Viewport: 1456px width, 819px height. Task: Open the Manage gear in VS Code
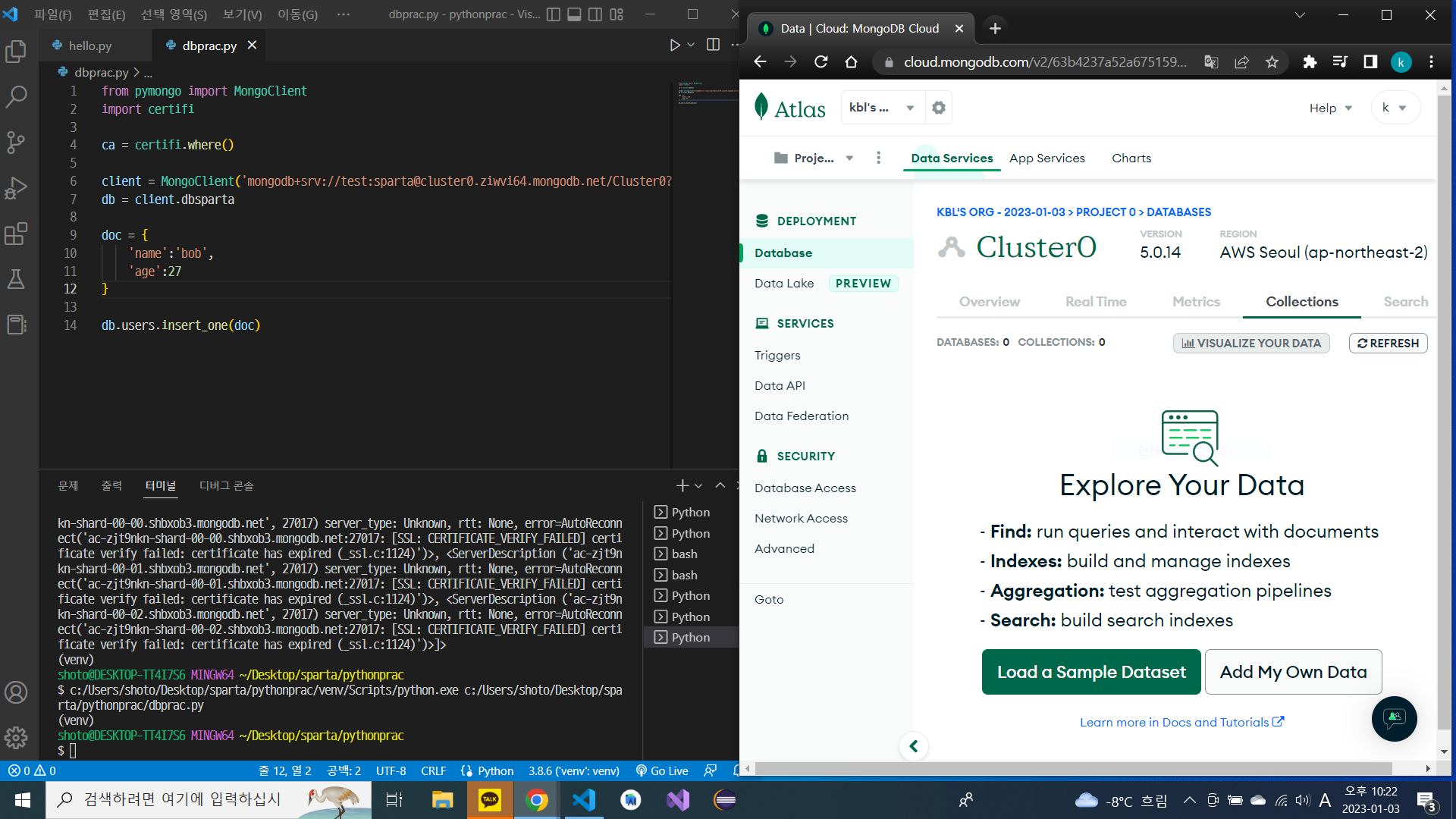click(x=16, y=737)
